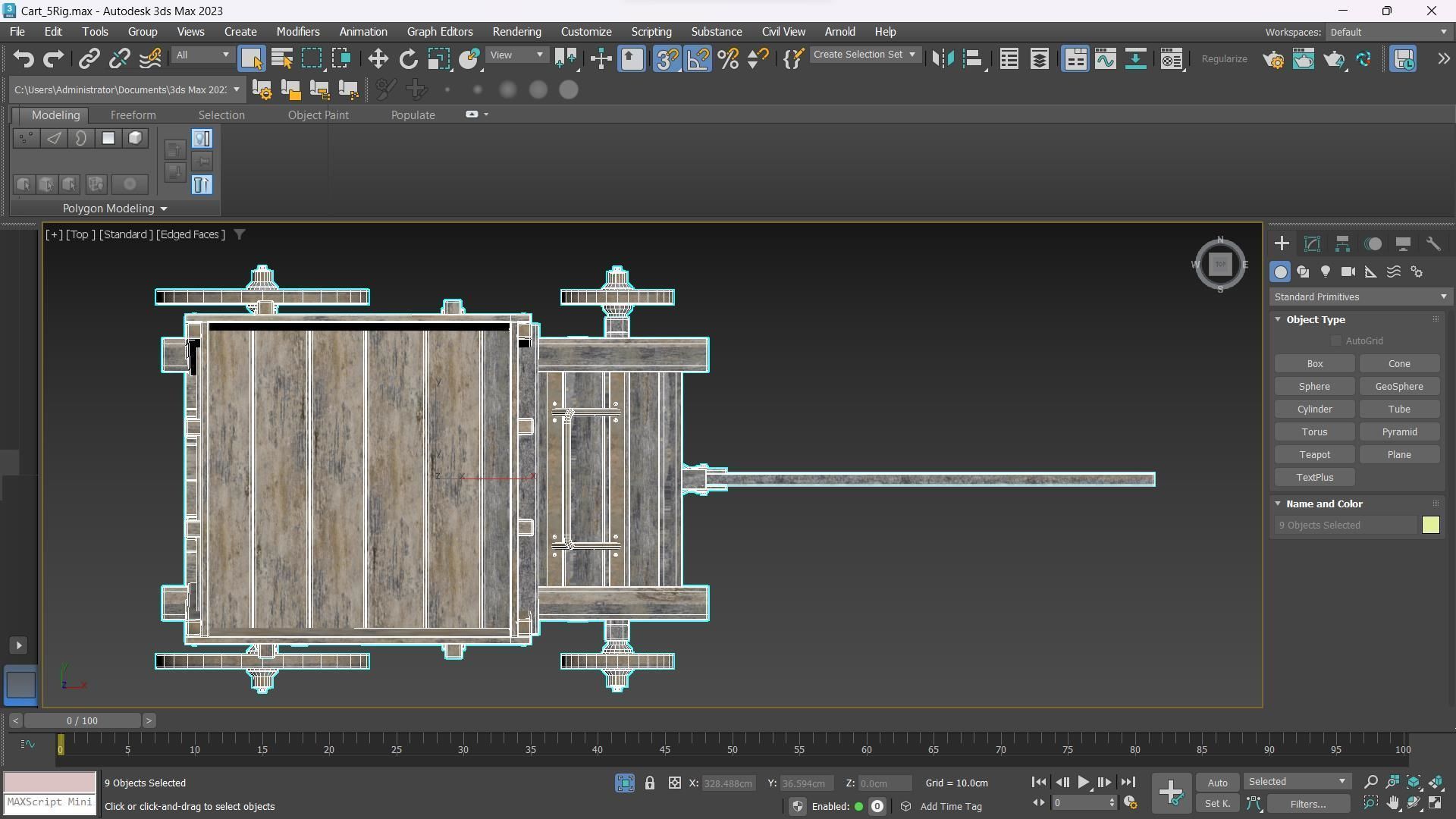Toggle Angle Snap icon

698,59
